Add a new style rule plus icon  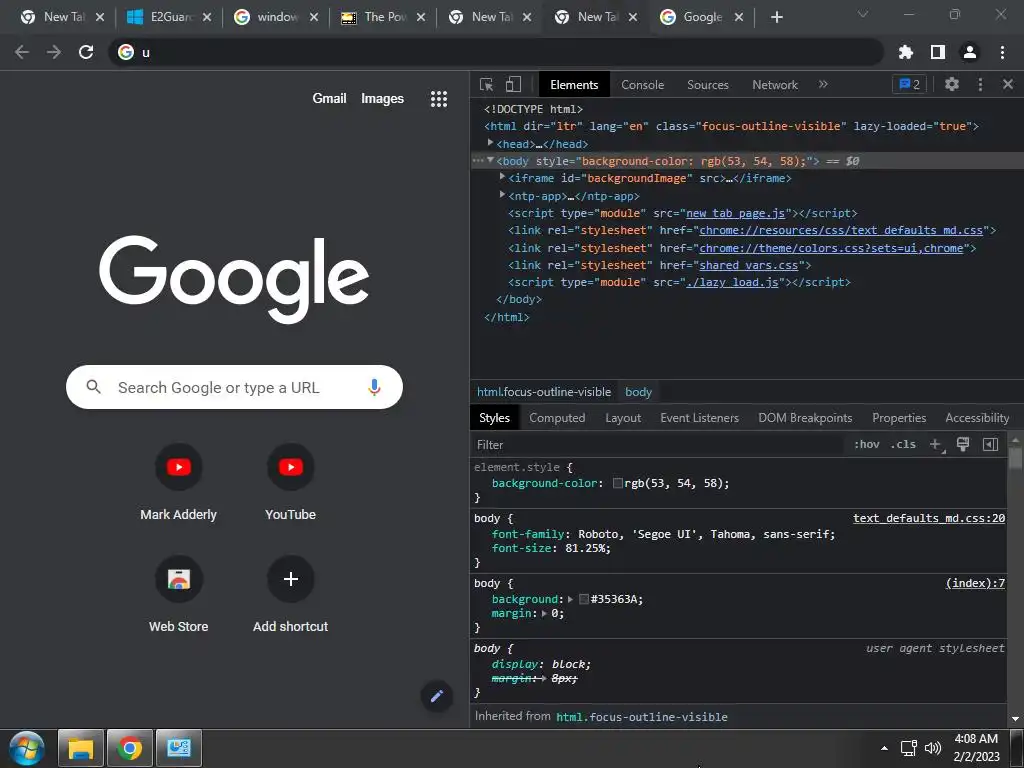pos(936,445)
